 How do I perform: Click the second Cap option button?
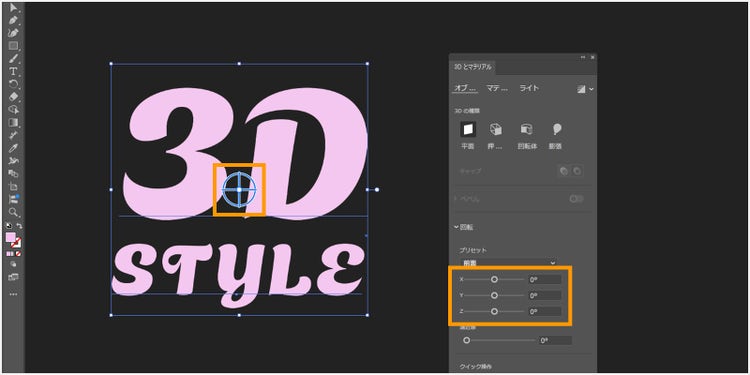point(577,171)
